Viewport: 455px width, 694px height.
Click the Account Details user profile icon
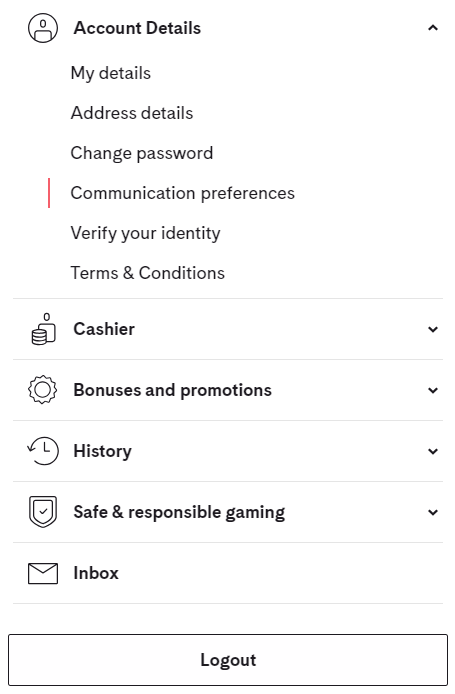[x=43, y=28]
